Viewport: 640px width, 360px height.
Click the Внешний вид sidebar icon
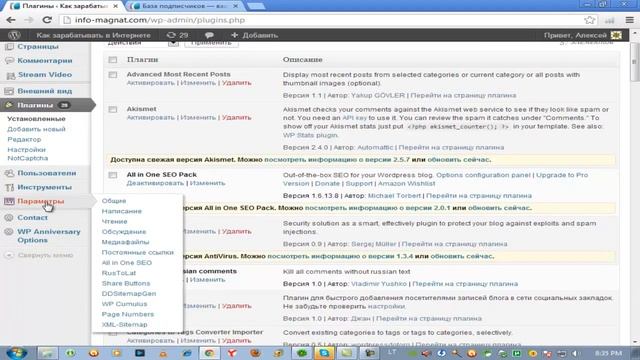coord(9,91)
